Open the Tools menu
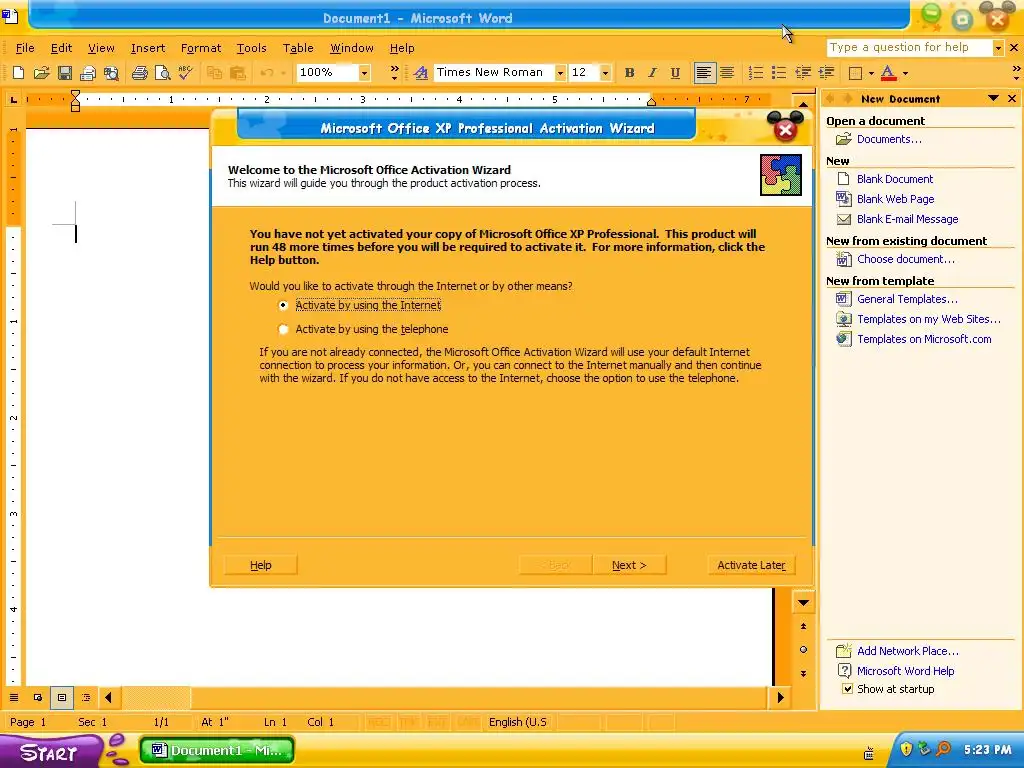1024x768 pixels. 251,48
